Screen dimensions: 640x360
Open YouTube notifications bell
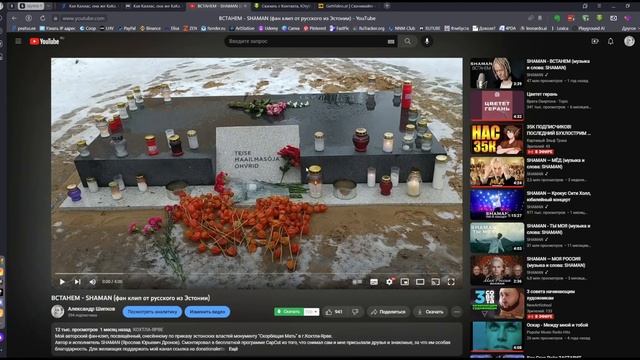[x=611, y=41]
